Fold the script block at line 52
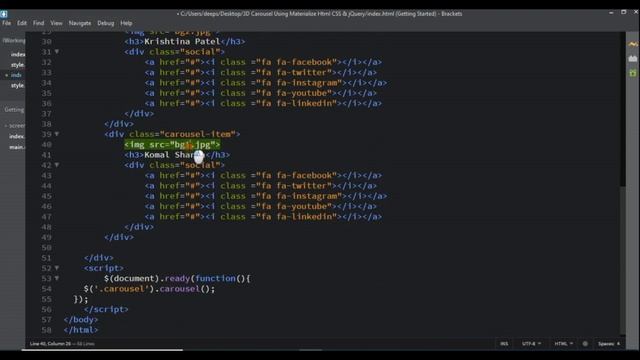This screenshot has width=640, height=360. click(x=57, y=268)
